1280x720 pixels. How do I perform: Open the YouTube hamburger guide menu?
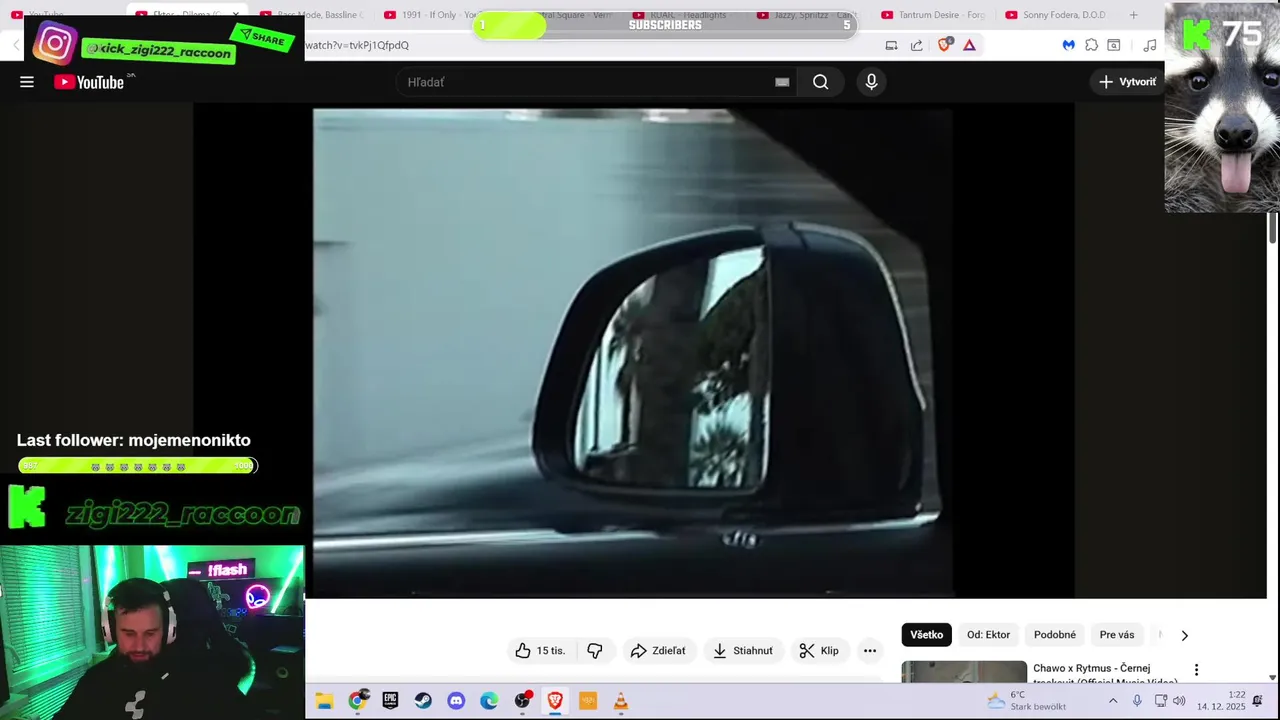tap(27, 82)
